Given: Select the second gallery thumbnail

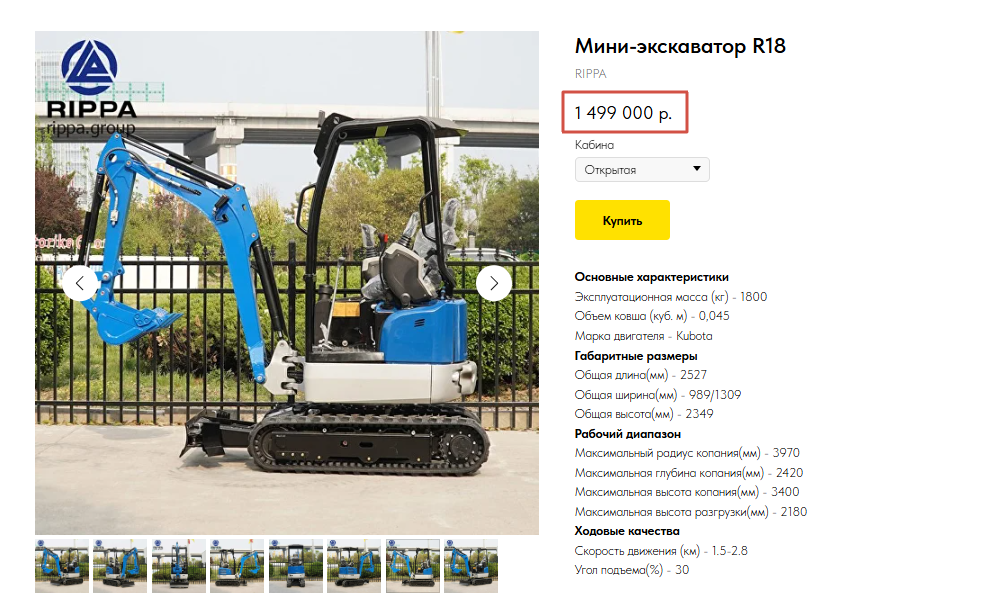Looking at the screenshot, I should pos(120,566).
